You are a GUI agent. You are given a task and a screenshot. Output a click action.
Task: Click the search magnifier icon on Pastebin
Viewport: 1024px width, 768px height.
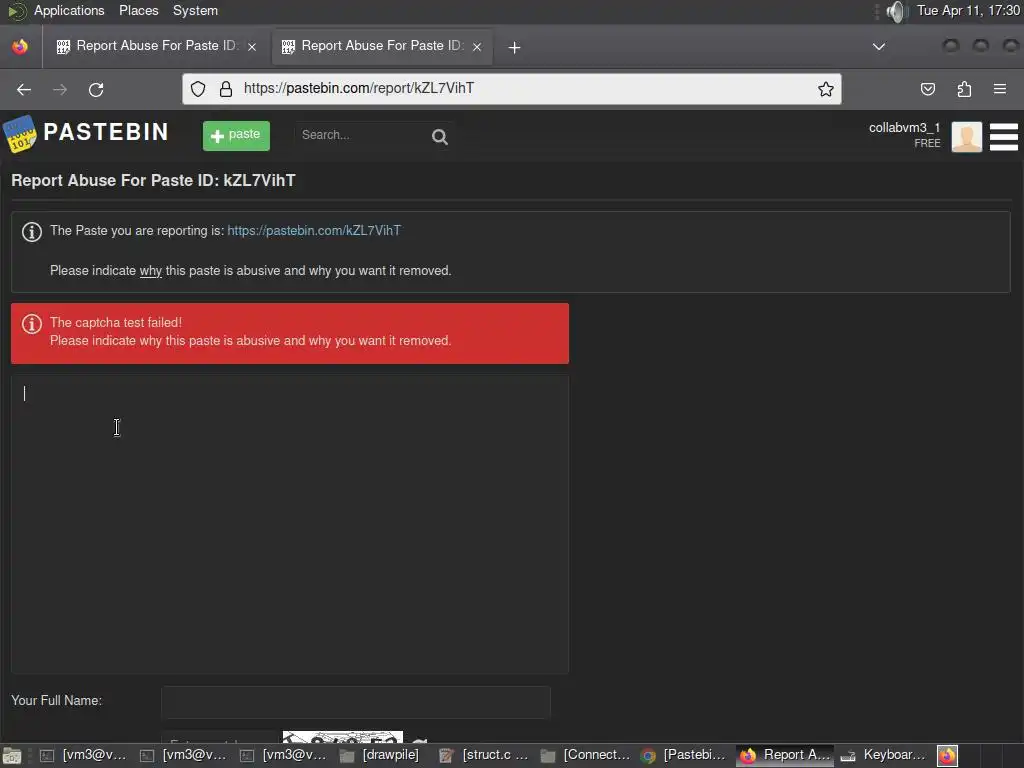pos(440,136)
